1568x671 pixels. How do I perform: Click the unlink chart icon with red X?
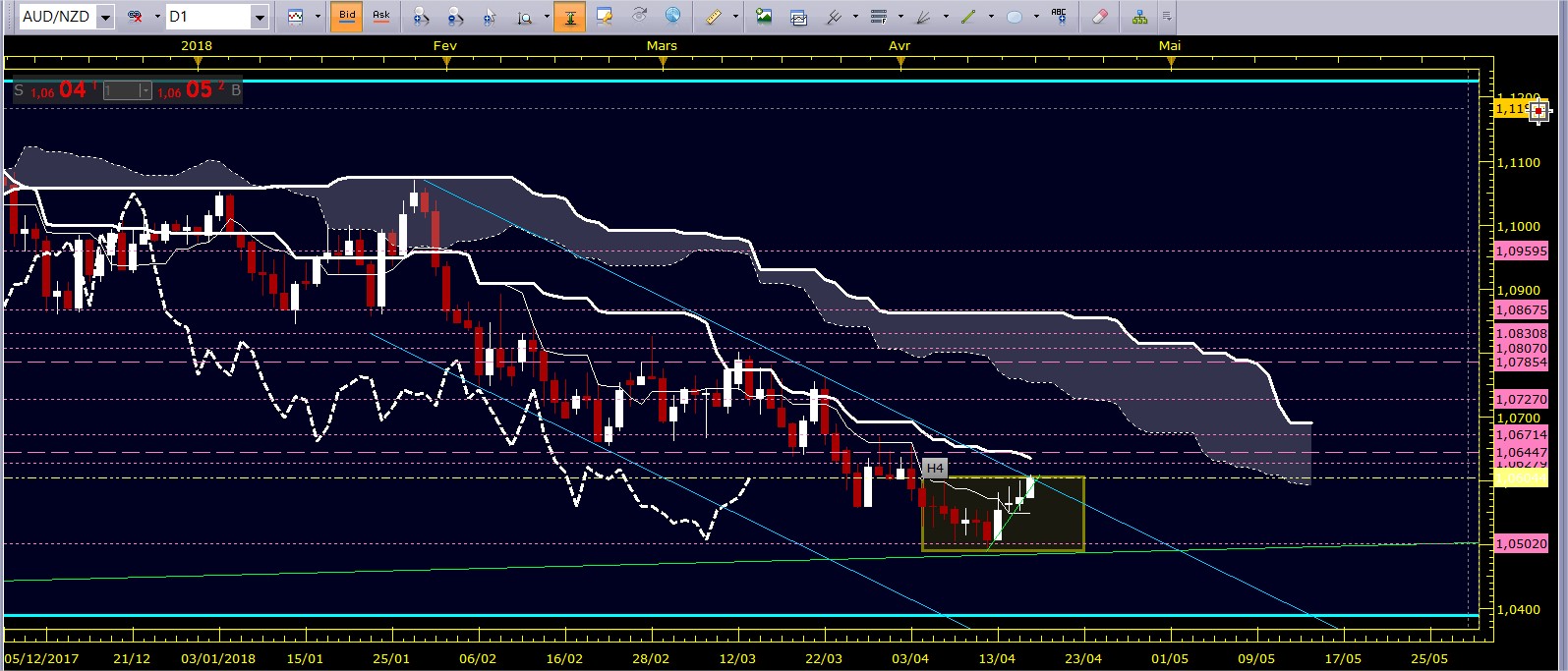tap(136, 17)
